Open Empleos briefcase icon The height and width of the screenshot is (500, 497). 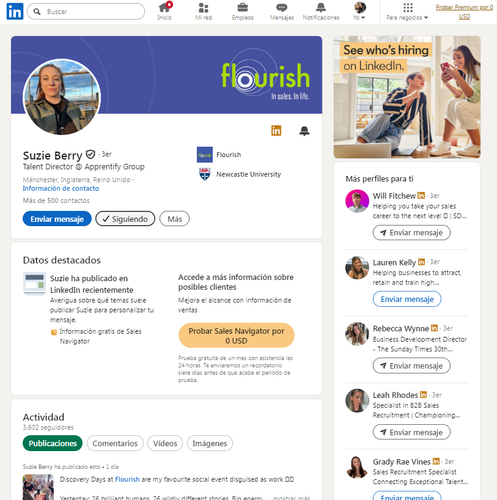243,11
